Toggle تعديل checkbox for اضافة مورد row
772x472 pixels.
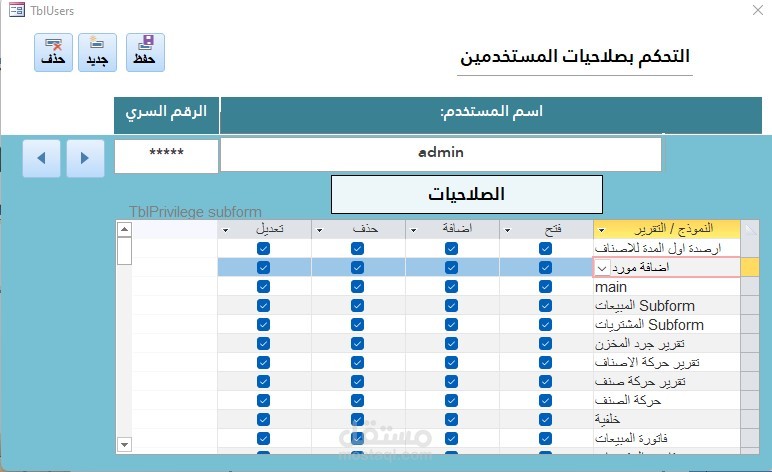[x=263, y=267]
